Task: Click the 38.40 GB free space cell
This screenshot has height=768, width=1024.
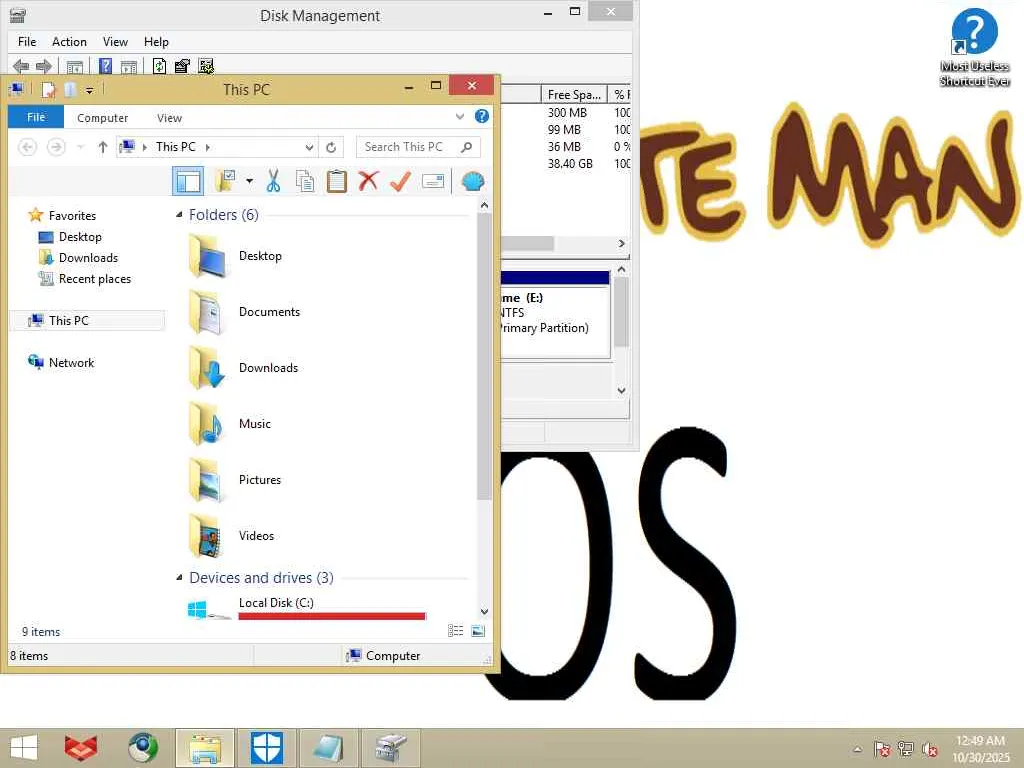Action: [x=570, y=163]
